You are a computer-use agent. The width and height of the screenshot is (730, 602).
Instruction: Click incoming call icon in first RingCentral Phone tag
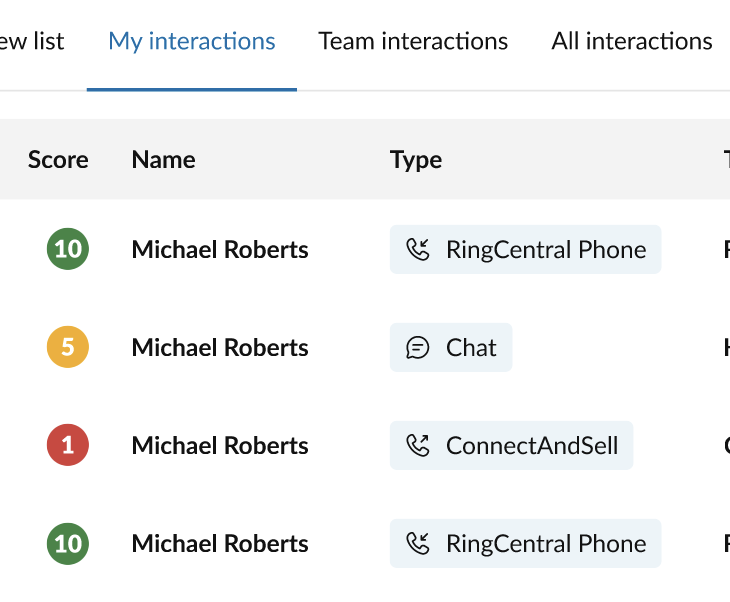click(x=418, y=249)
